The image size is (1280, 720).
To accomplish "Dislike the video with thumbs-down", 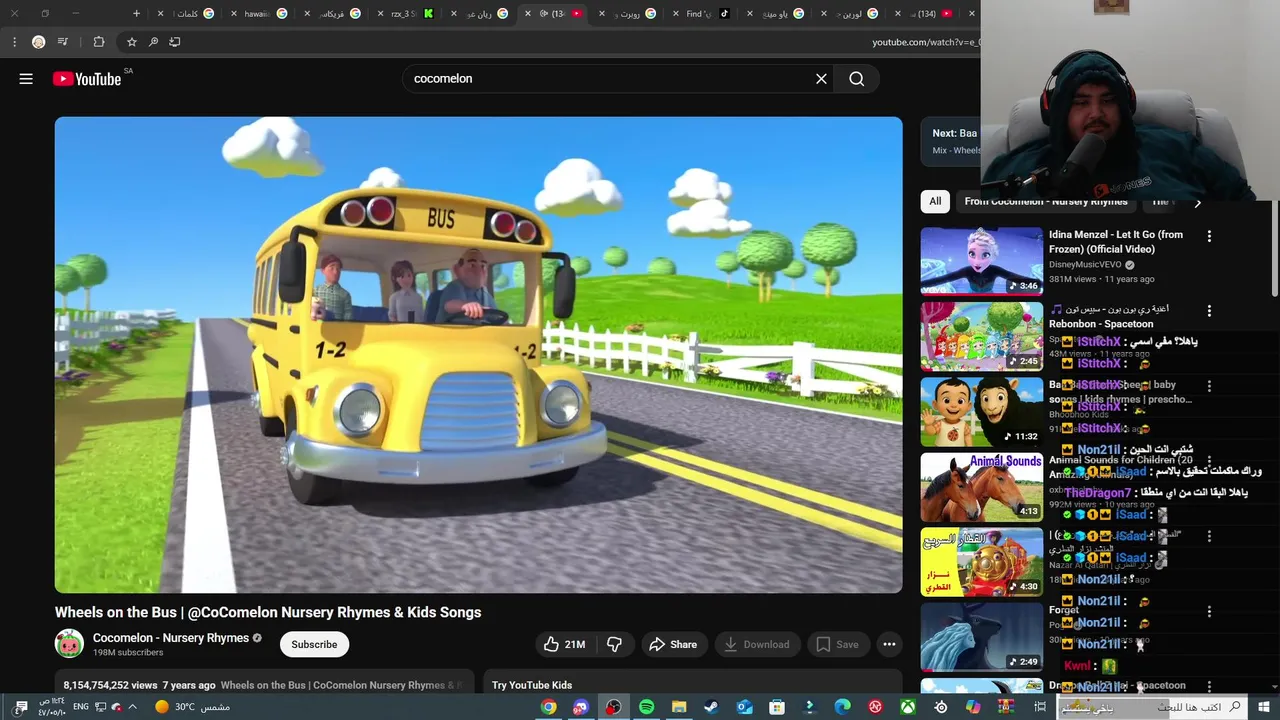I will click(x=614, y=645).
